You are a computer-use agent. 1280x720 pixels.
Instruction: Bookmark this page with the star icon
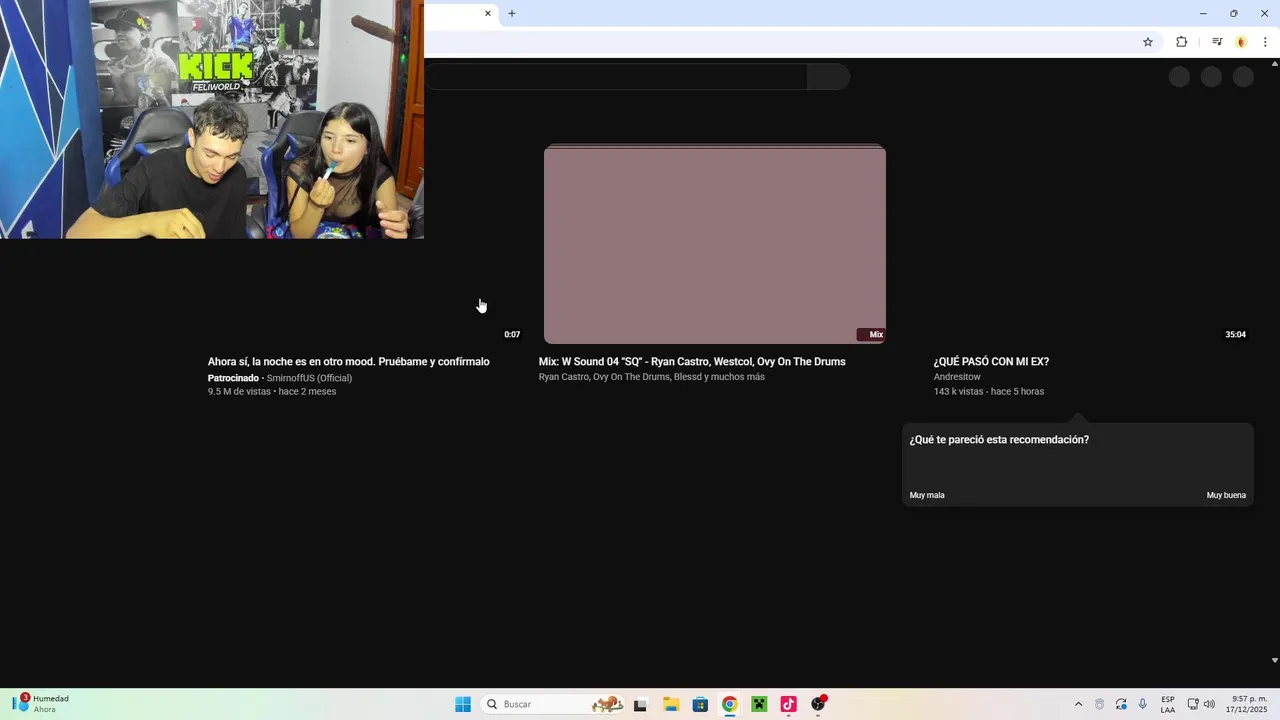[1148, 42]
